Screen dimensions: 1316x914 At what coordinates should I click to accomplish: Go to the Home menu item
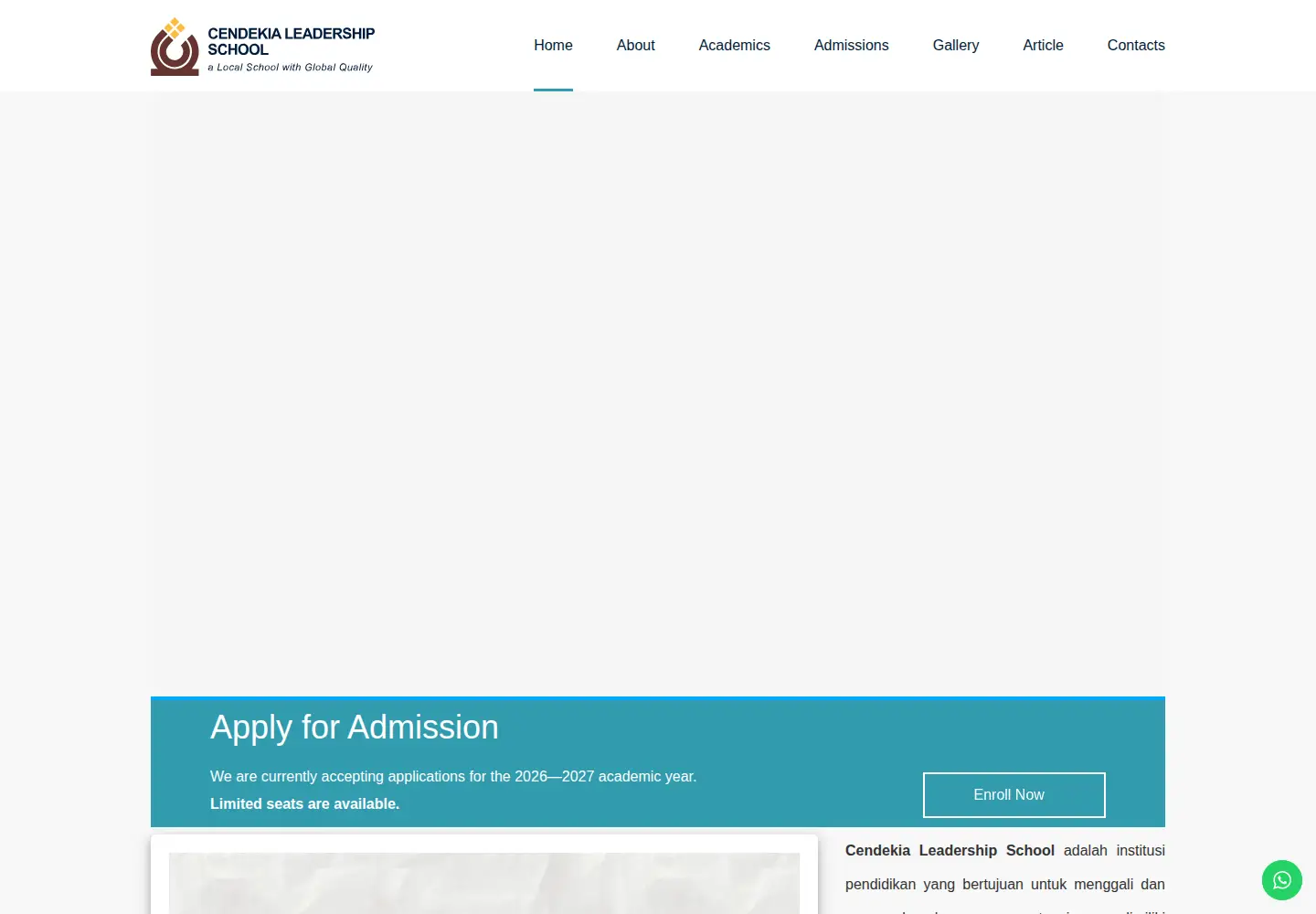553,46
